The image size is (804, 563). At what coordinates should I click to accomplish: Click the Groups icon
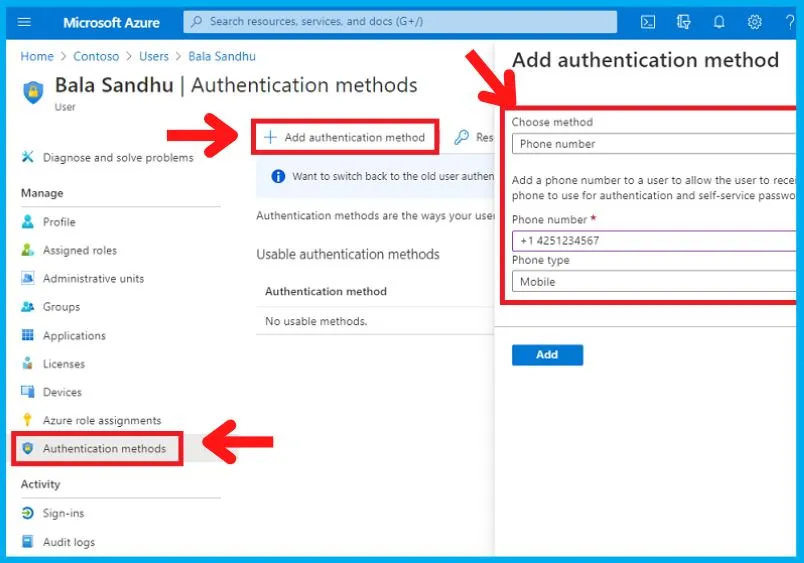[x=28, y=306]
